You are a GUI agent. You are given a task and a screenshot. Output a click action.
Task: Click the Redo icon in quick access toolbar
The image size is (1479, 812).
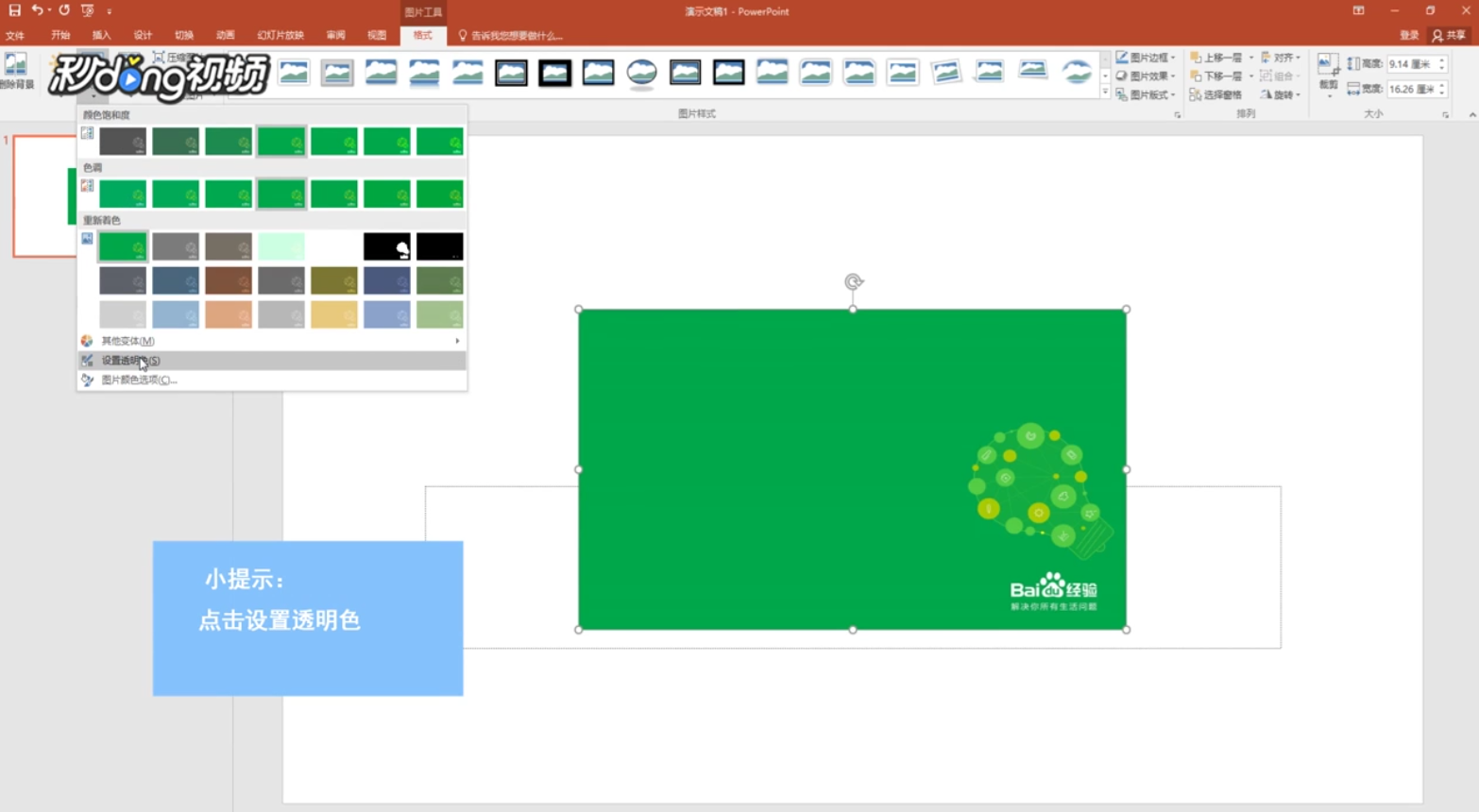pyautogui.click(x=64, y=10)
